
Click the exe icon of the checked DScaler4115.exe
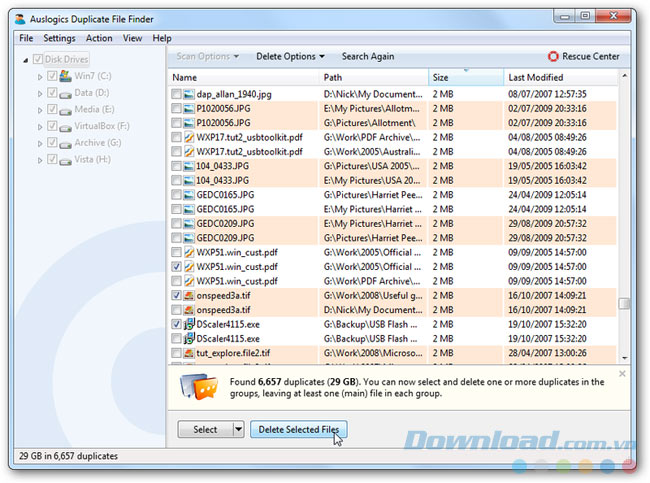tap(189, 324)
